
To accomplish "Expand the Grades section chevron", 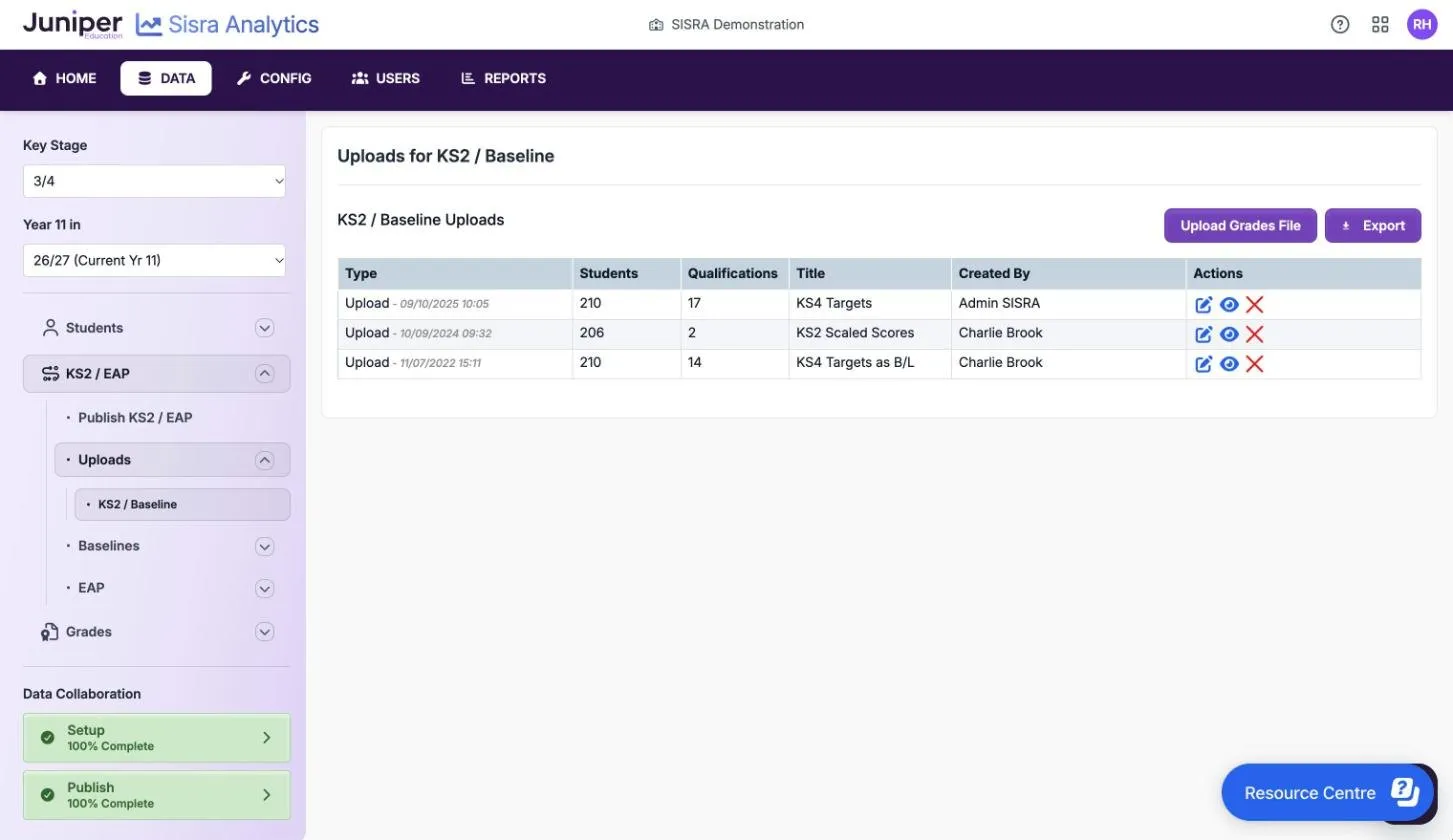I will point(264,632).
